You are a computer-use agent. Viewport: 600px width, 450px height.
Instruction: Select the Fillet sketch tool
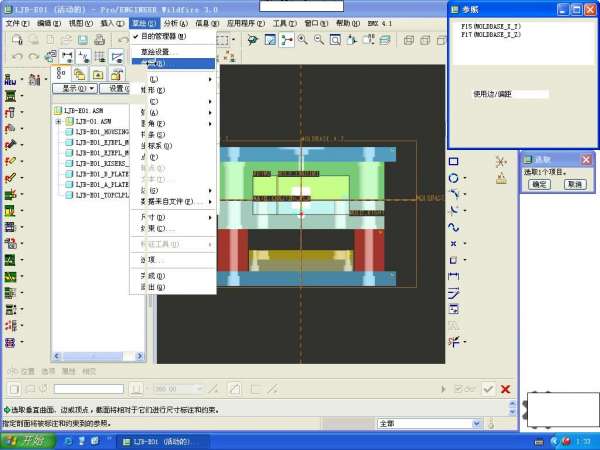[x=453, y=210]
